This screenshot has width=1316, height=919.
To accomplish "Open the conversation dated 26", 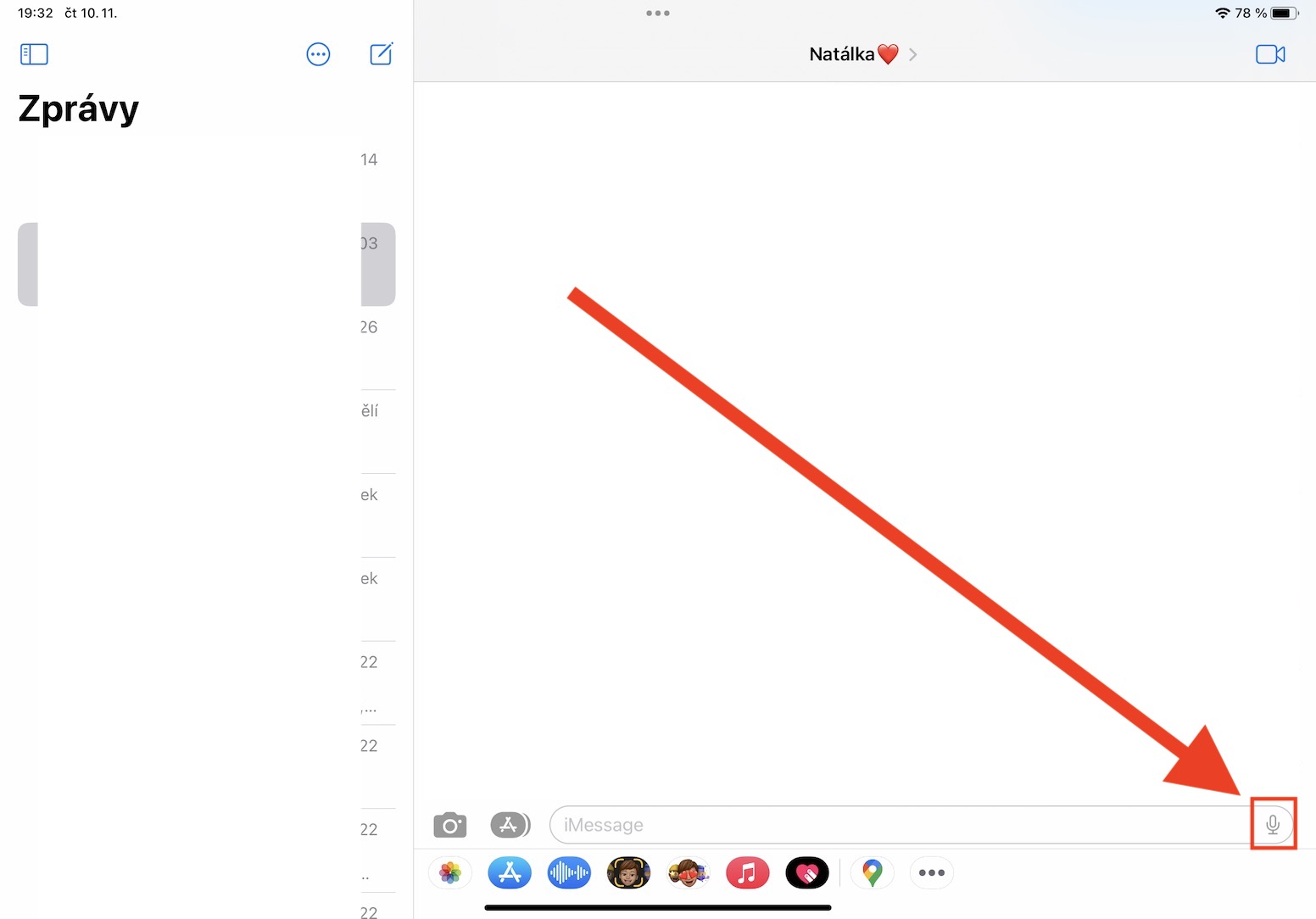I will (207, 348).
